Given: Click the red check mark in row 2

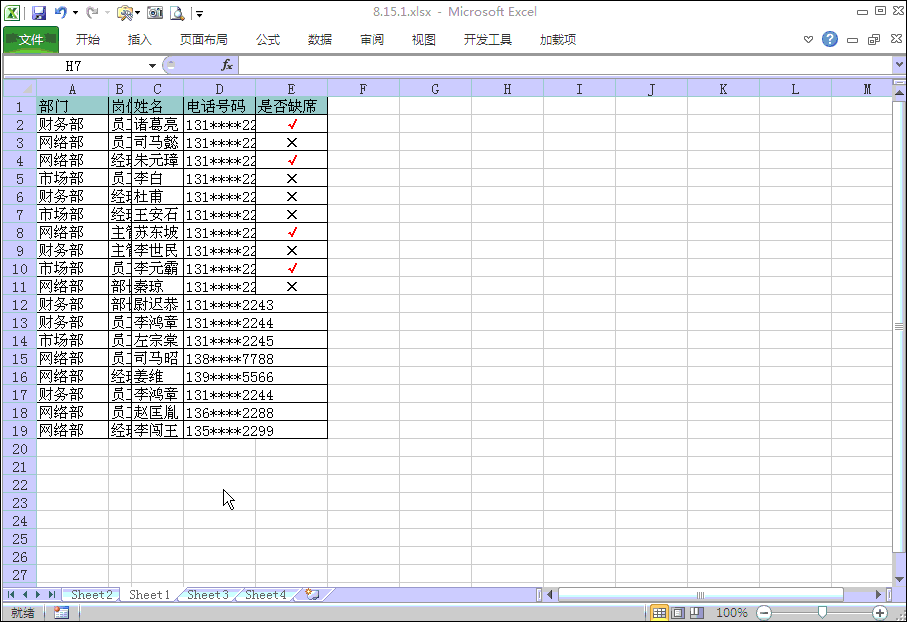Looking at the screenshot, I should tap(292, 124).
